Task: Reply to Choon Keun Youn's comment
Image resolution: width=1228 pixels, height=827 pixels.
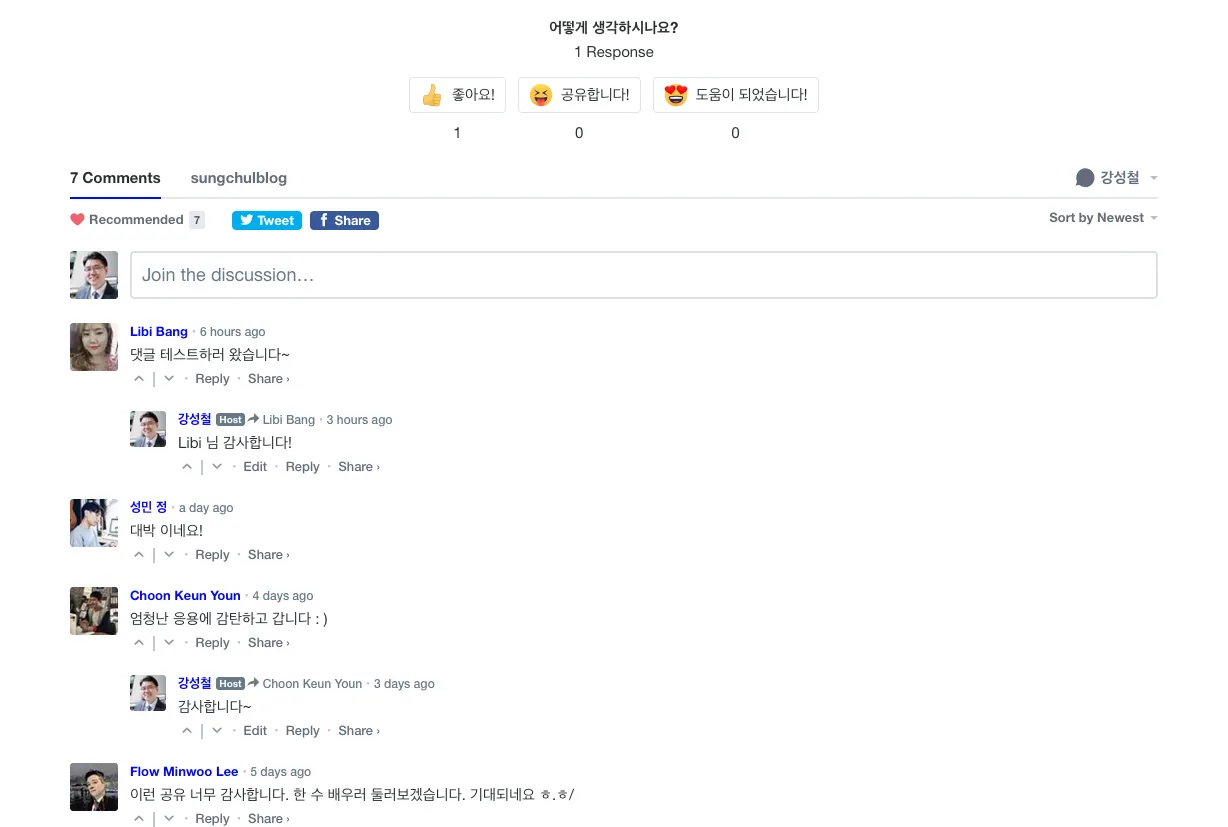Action: tap(212, 643)
